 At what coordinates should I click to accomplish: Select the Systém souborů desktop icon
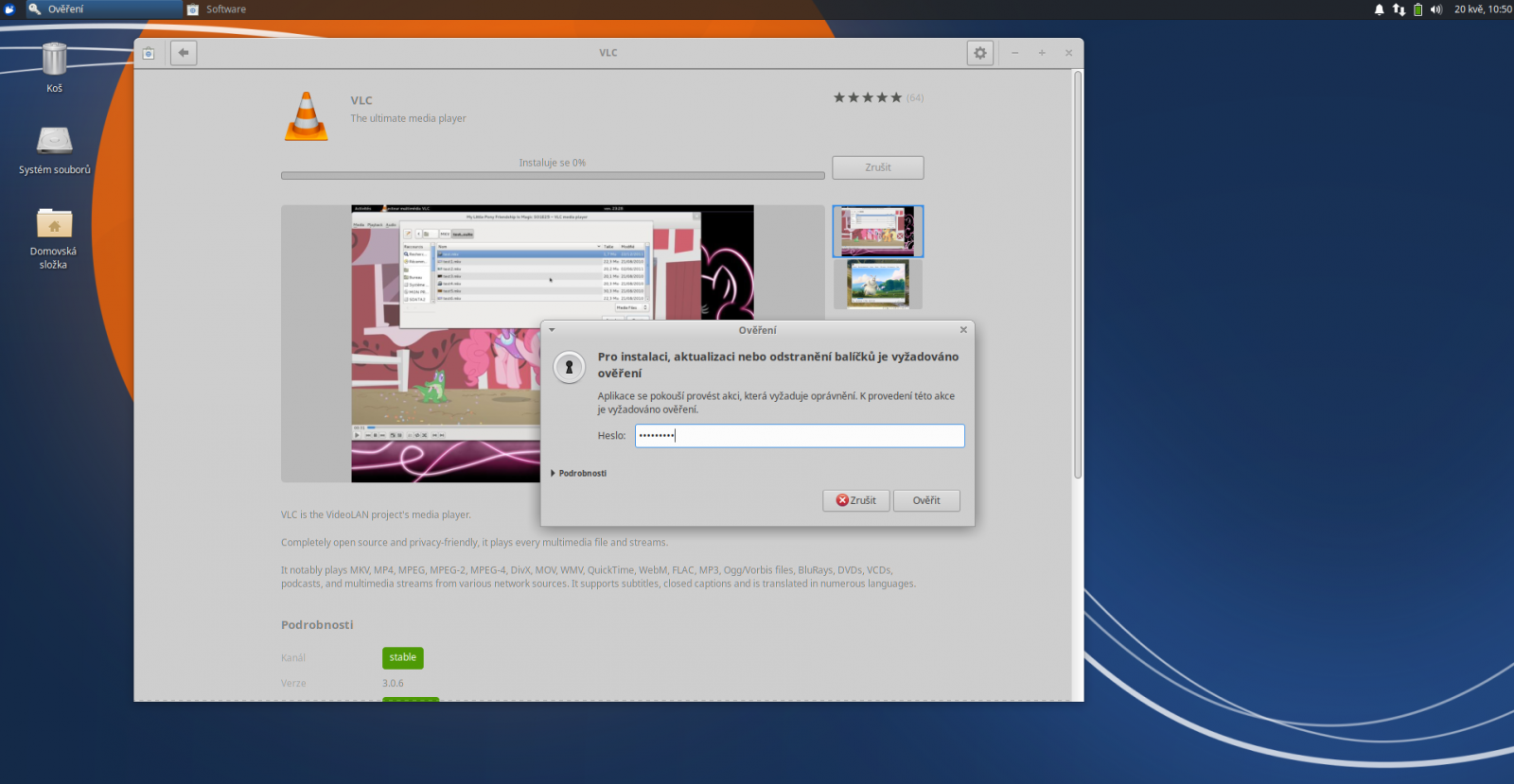coord(55,150)
